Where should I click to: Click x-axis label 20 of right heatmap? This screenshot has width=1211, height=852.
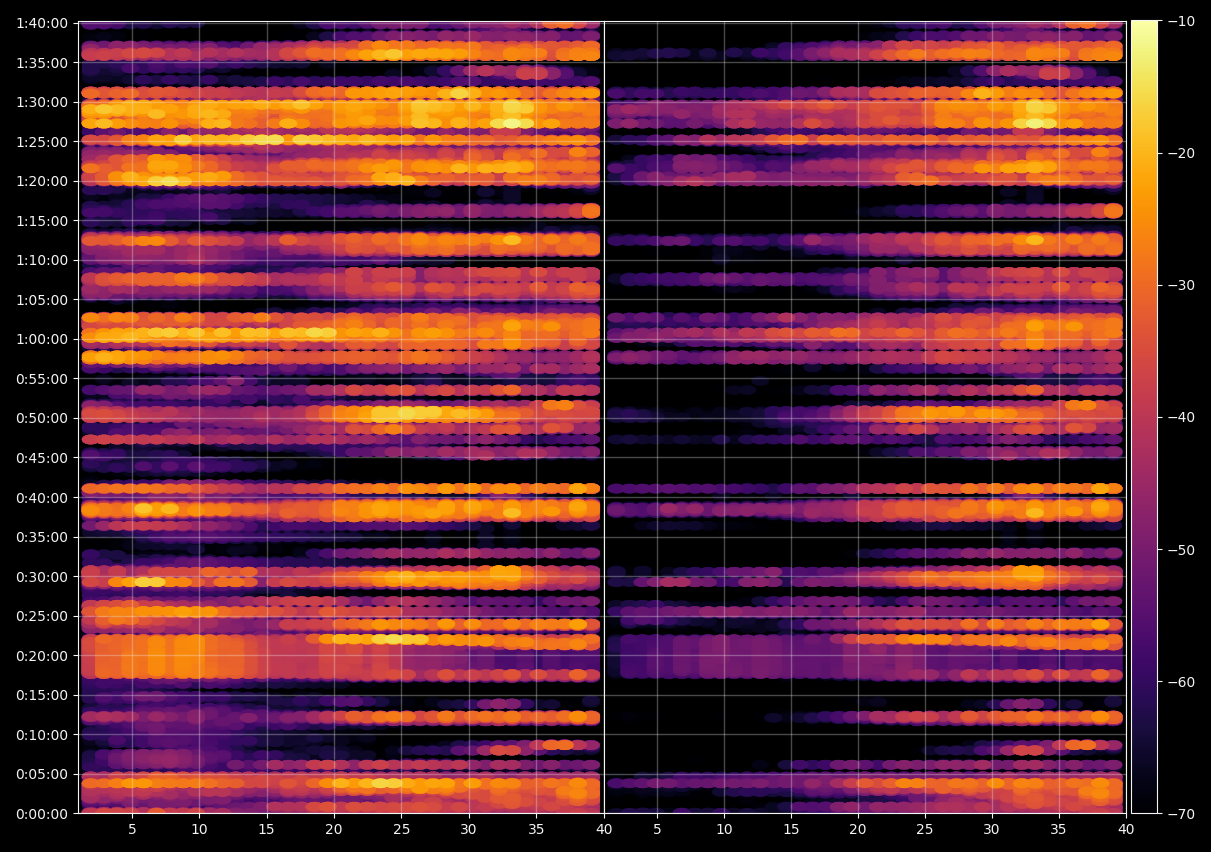pos(858,830)
